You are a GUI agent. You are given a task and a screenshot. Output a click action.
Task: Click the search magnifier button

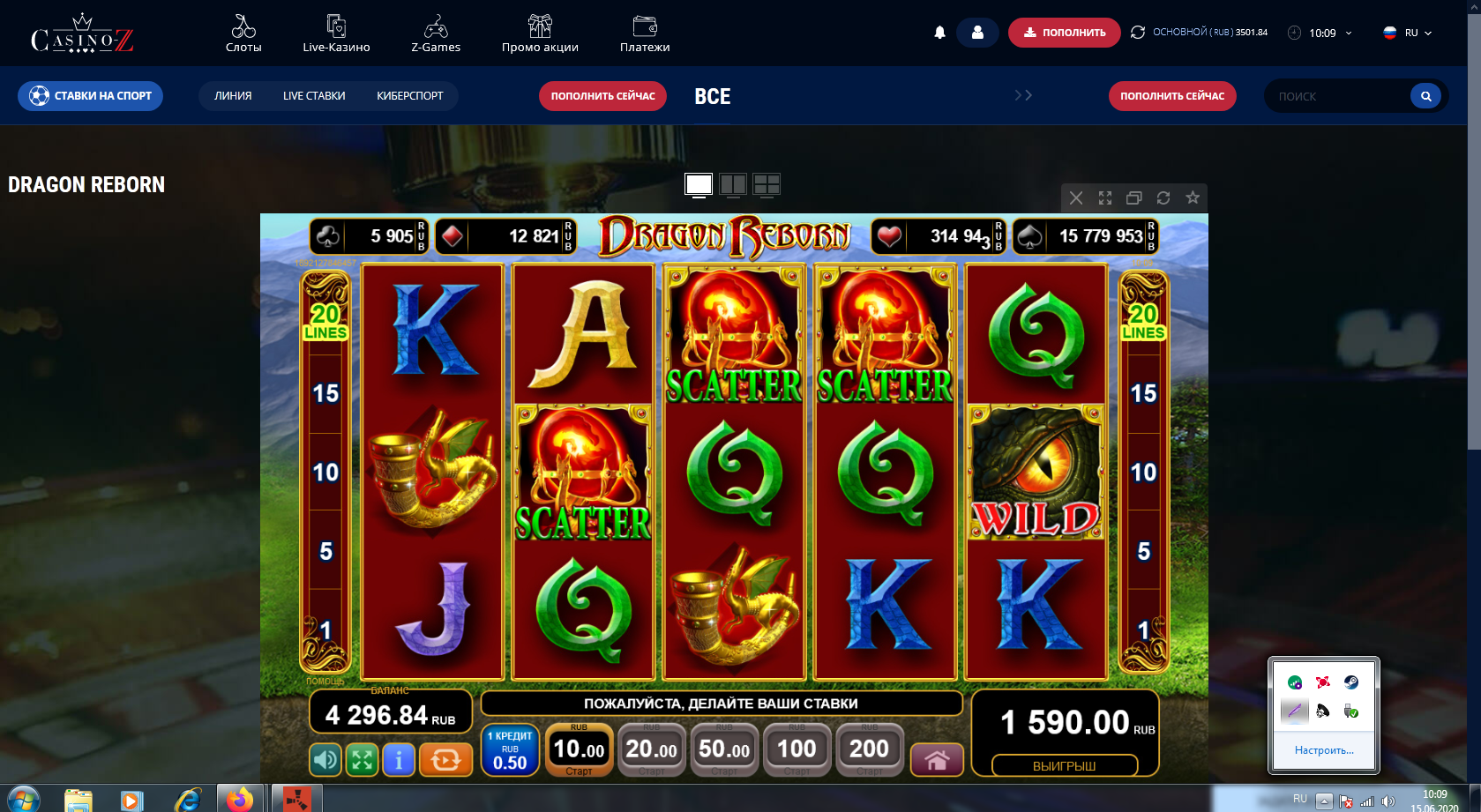[x=1425, y=96]
